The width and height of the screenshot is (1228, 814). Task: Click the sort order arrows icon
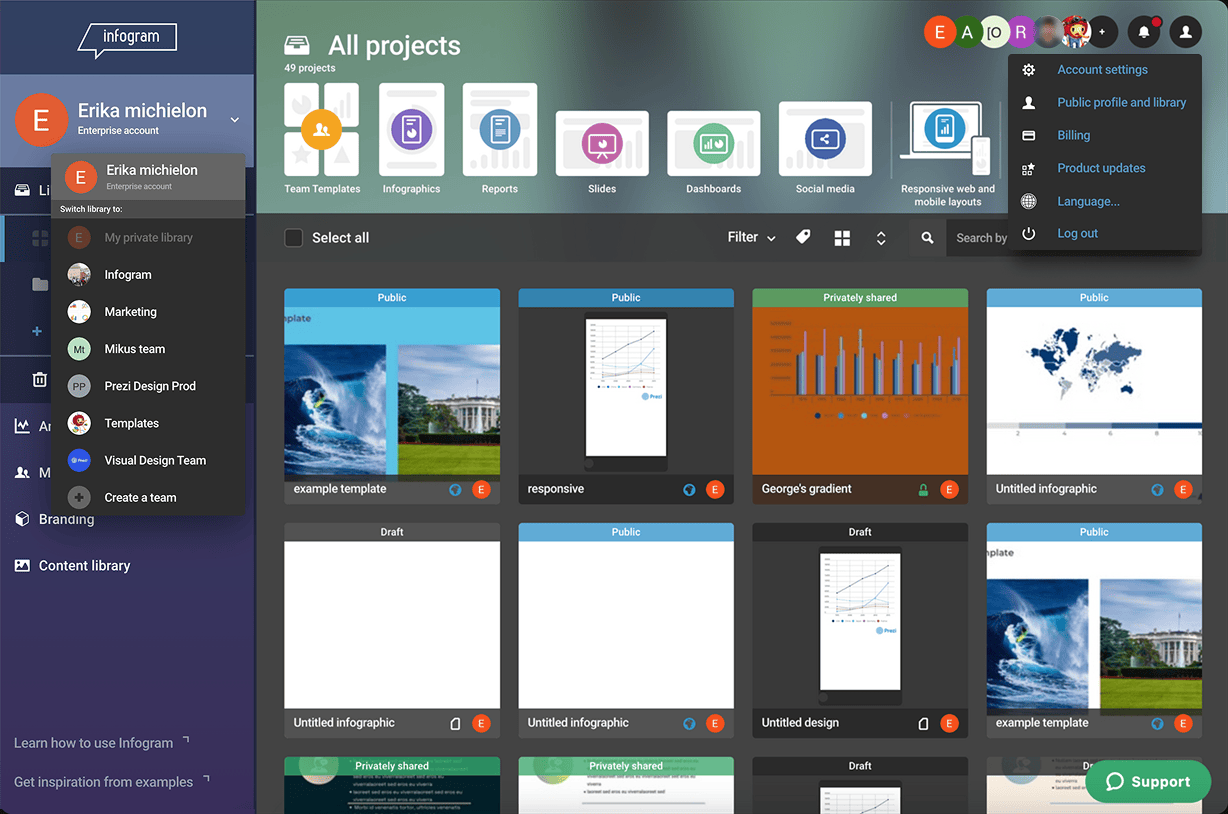pyautogui.click(x=881, y=238)
